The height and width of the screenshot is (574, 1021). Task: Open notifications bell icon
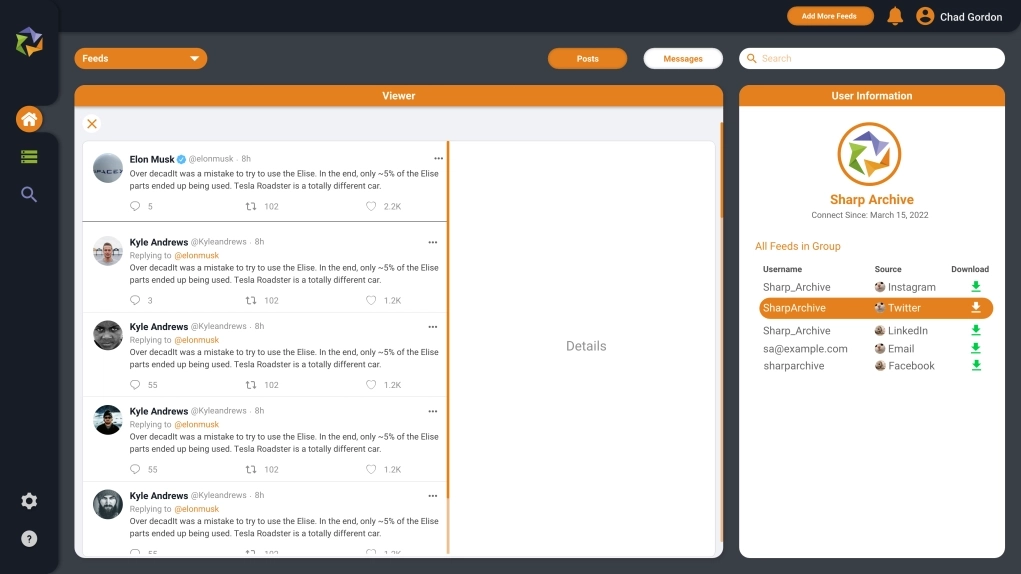click(895, 16)
